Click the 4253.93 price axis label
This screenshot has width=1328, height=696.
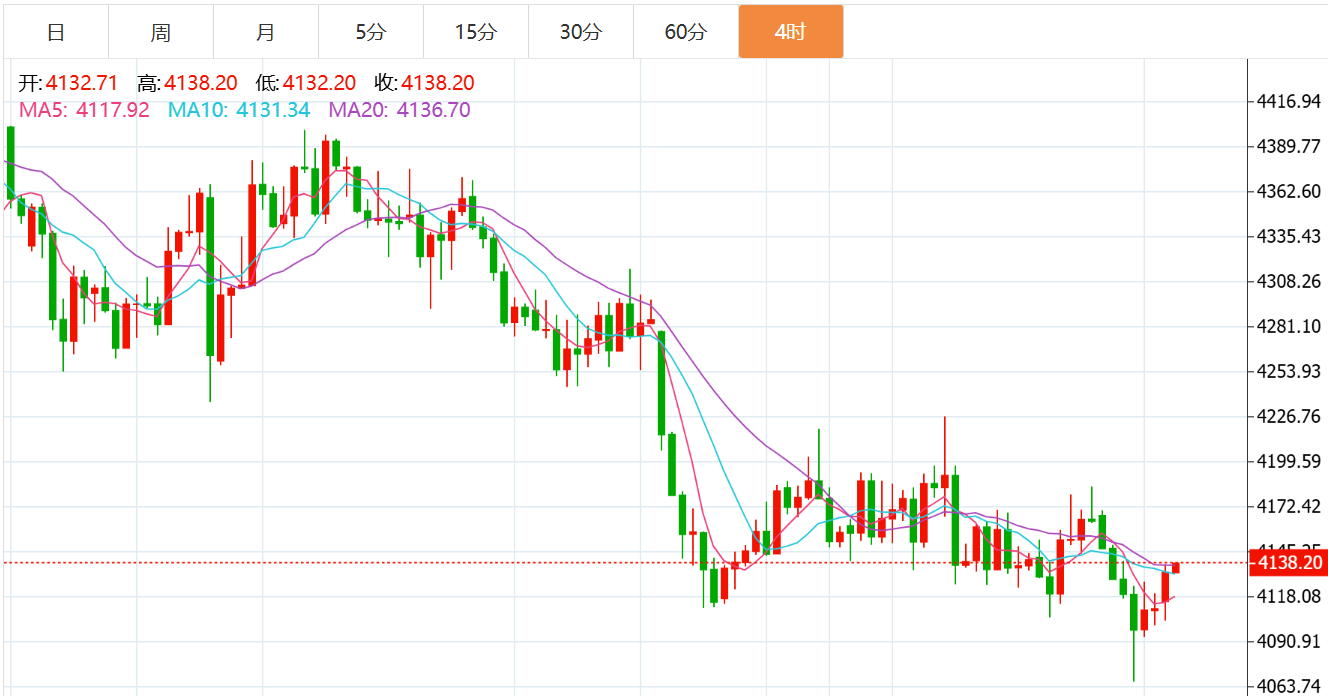coord(1290,371)
